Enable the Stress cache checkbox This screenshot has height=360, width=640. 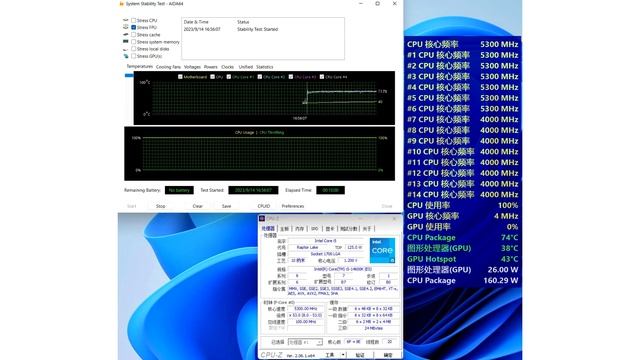(x=133, y=35)
